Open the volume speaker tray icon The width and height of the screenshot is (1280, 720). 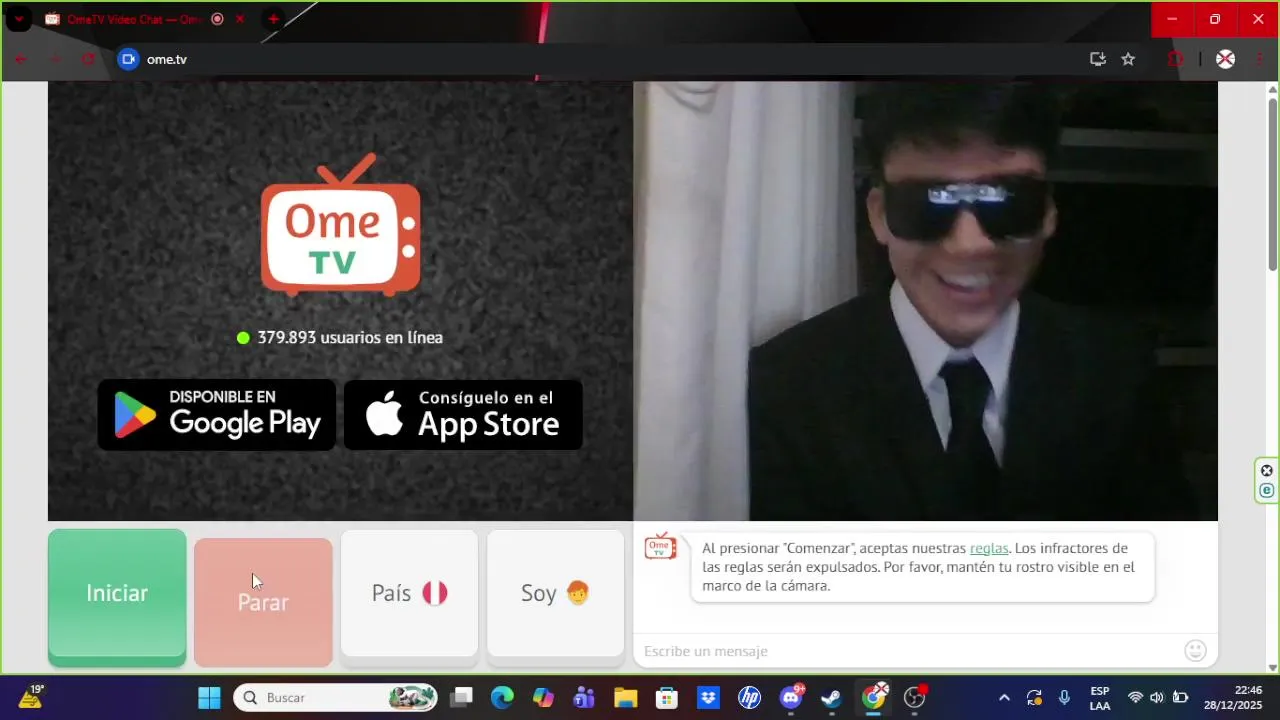click(1157, 698)
